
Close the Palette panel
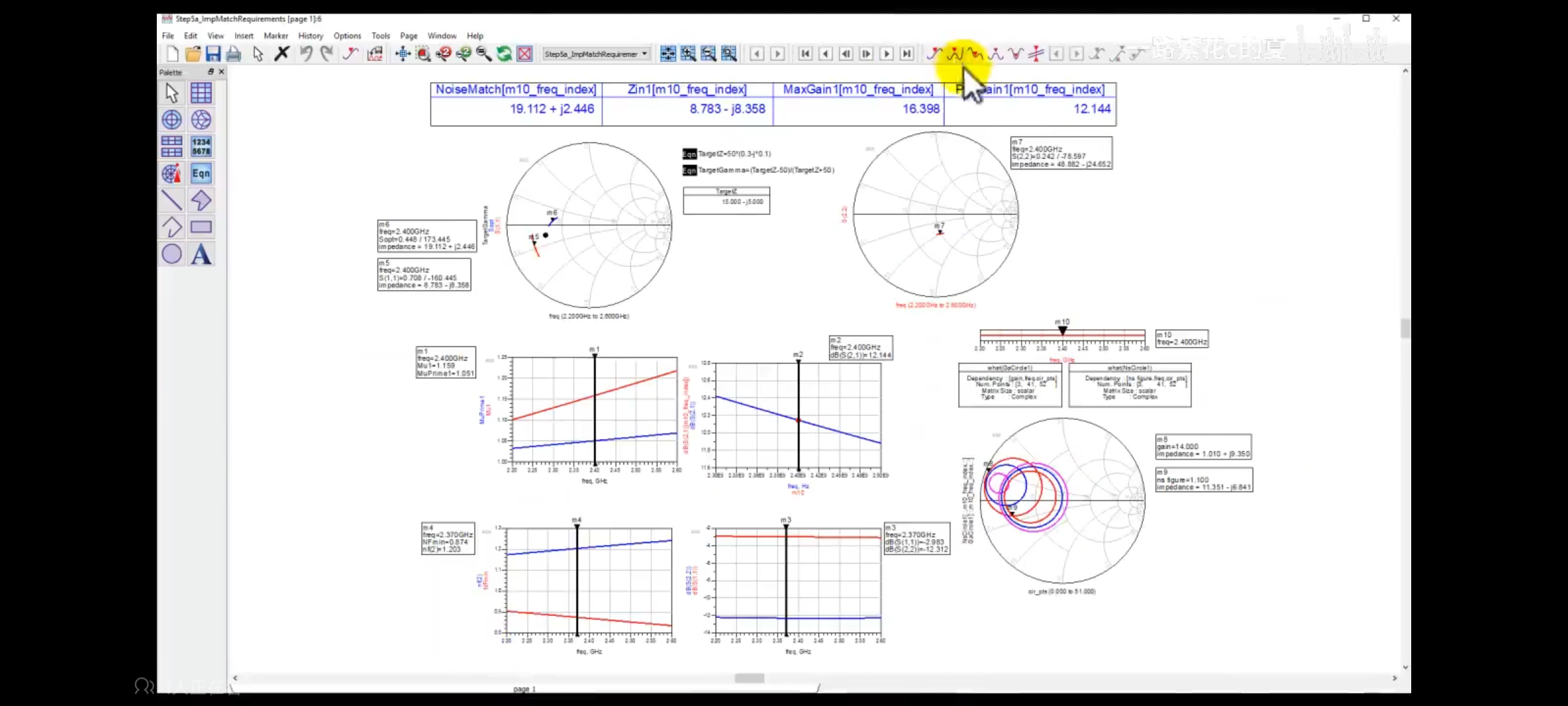pyautogui.click(x=221, y=72)
